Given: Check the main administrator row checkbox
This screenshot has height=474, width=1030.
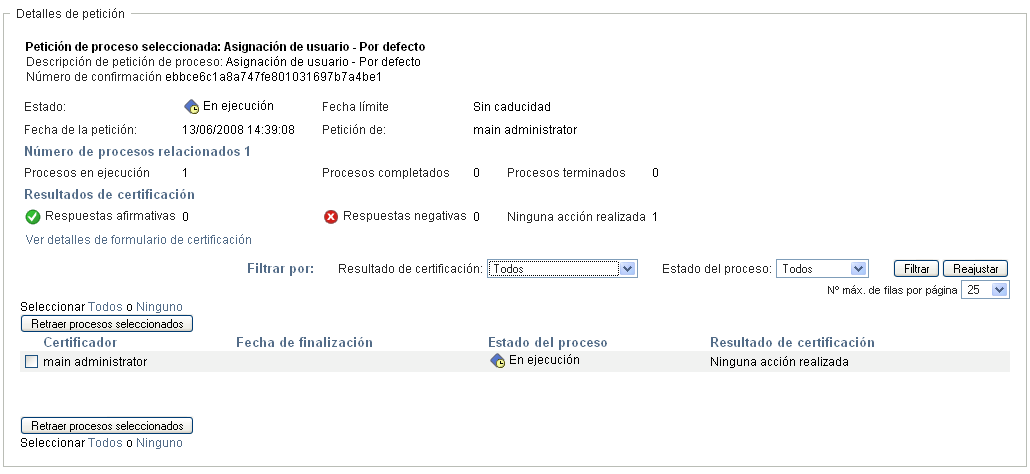Looking at the screenshot, I should [31, 362].
